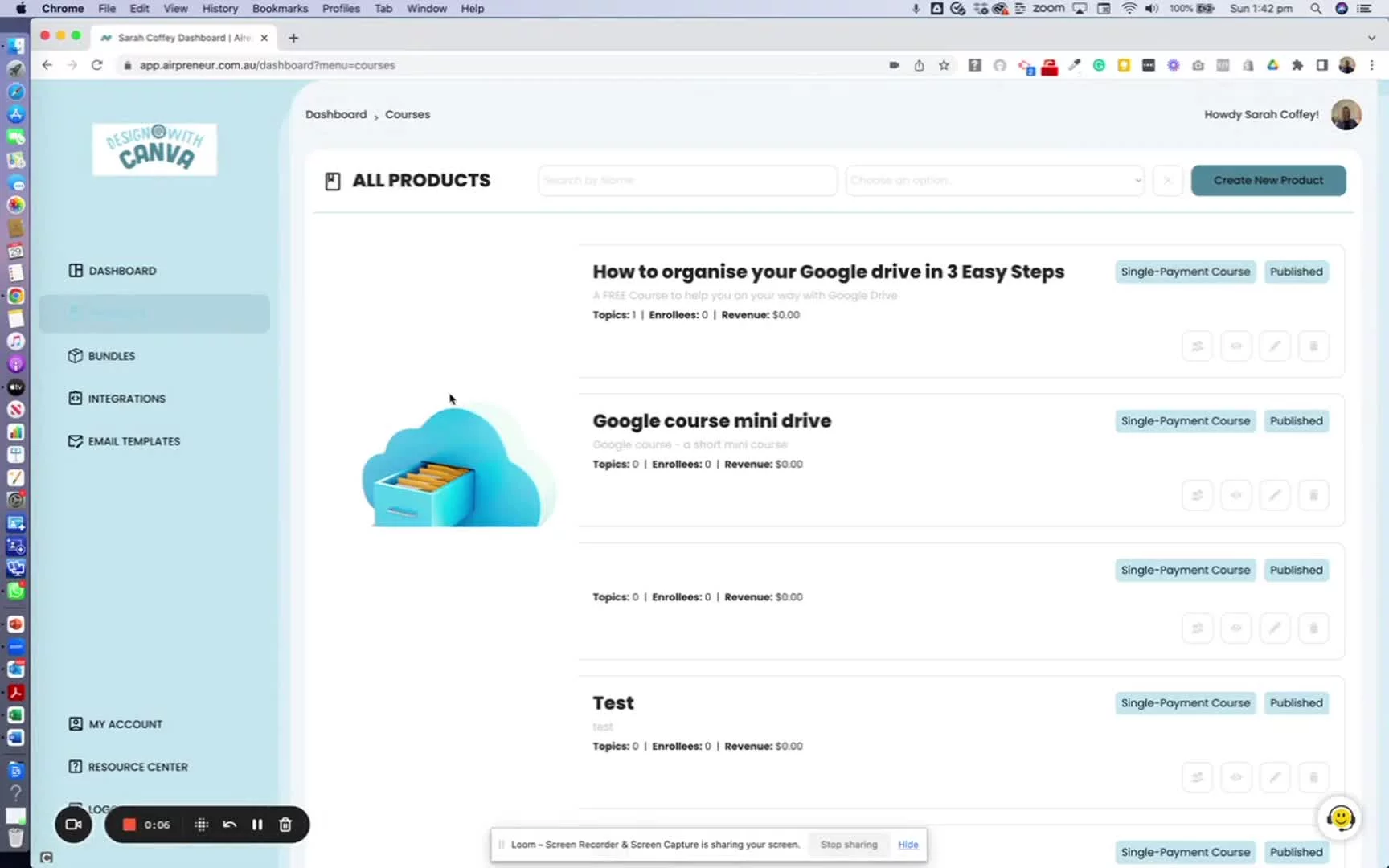Open a new Chrome tab

(x=293, y=38)
